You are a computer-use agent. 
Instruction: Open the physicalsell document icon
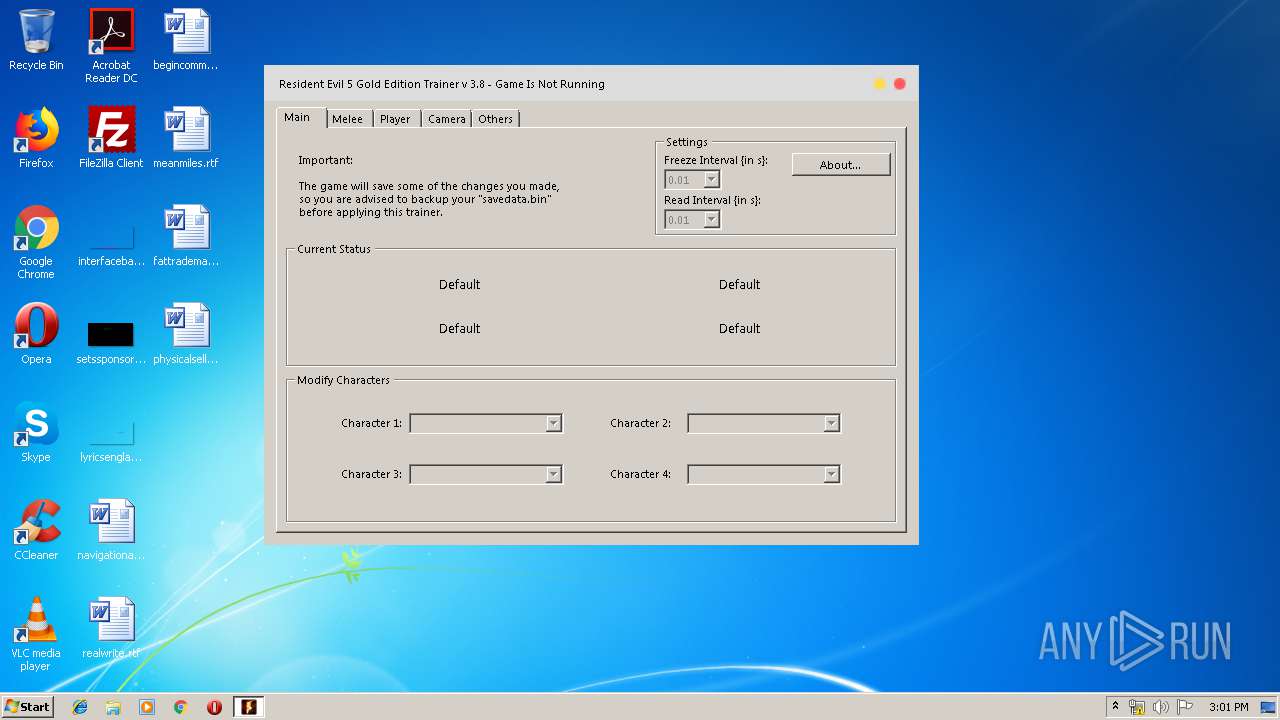[186, 334]
